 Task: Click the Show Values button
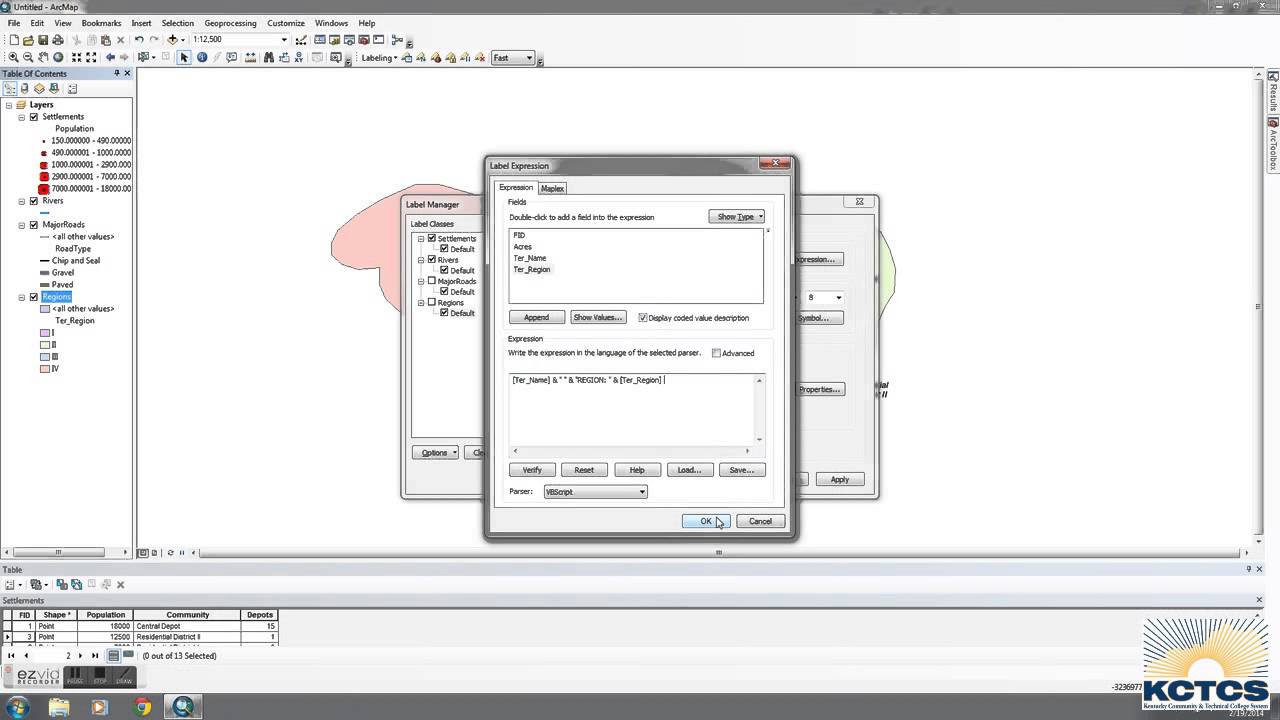tap(597, 318)
